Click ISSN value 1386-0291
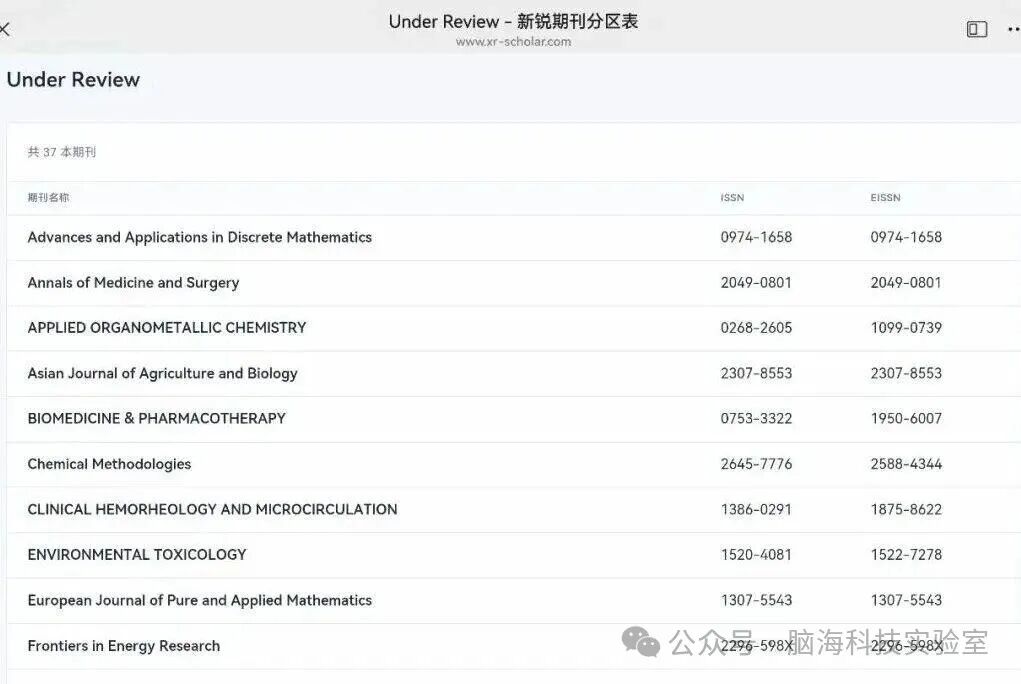1021x684 pixels. tap(756, 509)
